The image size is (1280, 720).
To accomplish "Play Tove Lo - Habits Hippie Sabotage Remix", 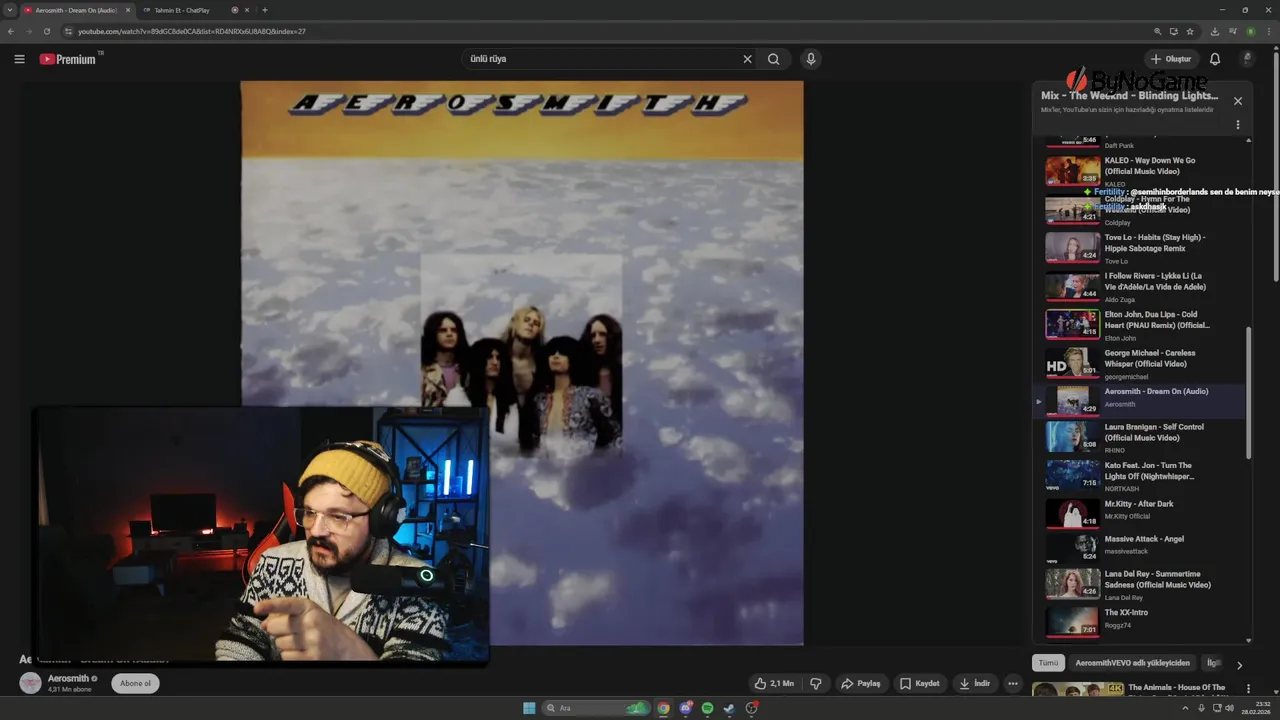I will [1140, 248].
